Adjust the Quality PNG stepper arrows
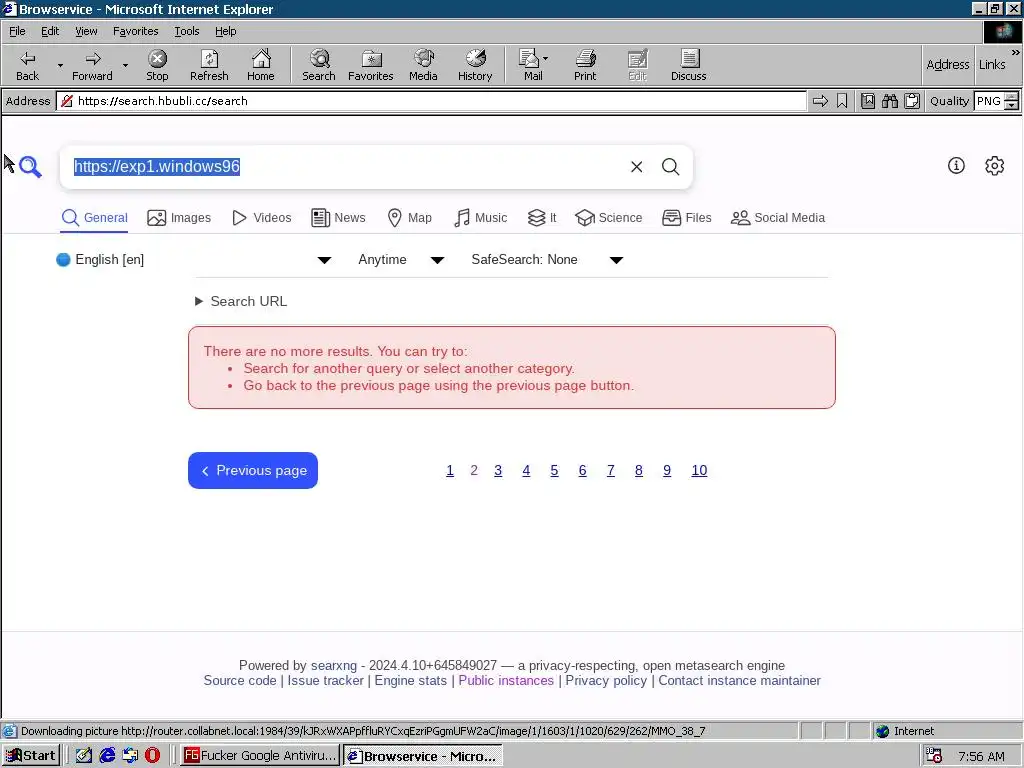The image size is (1024, 768). coord(1012,101)
